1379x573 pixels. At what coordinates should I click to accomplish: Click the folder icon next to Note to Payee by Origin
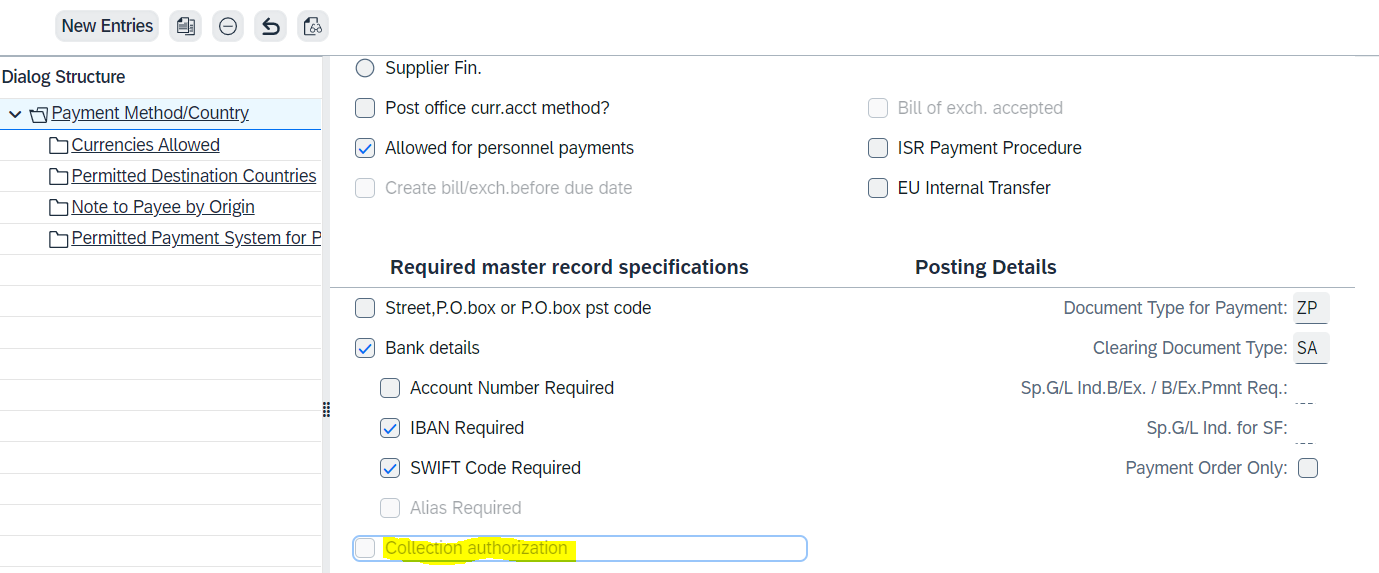point(59,208)
